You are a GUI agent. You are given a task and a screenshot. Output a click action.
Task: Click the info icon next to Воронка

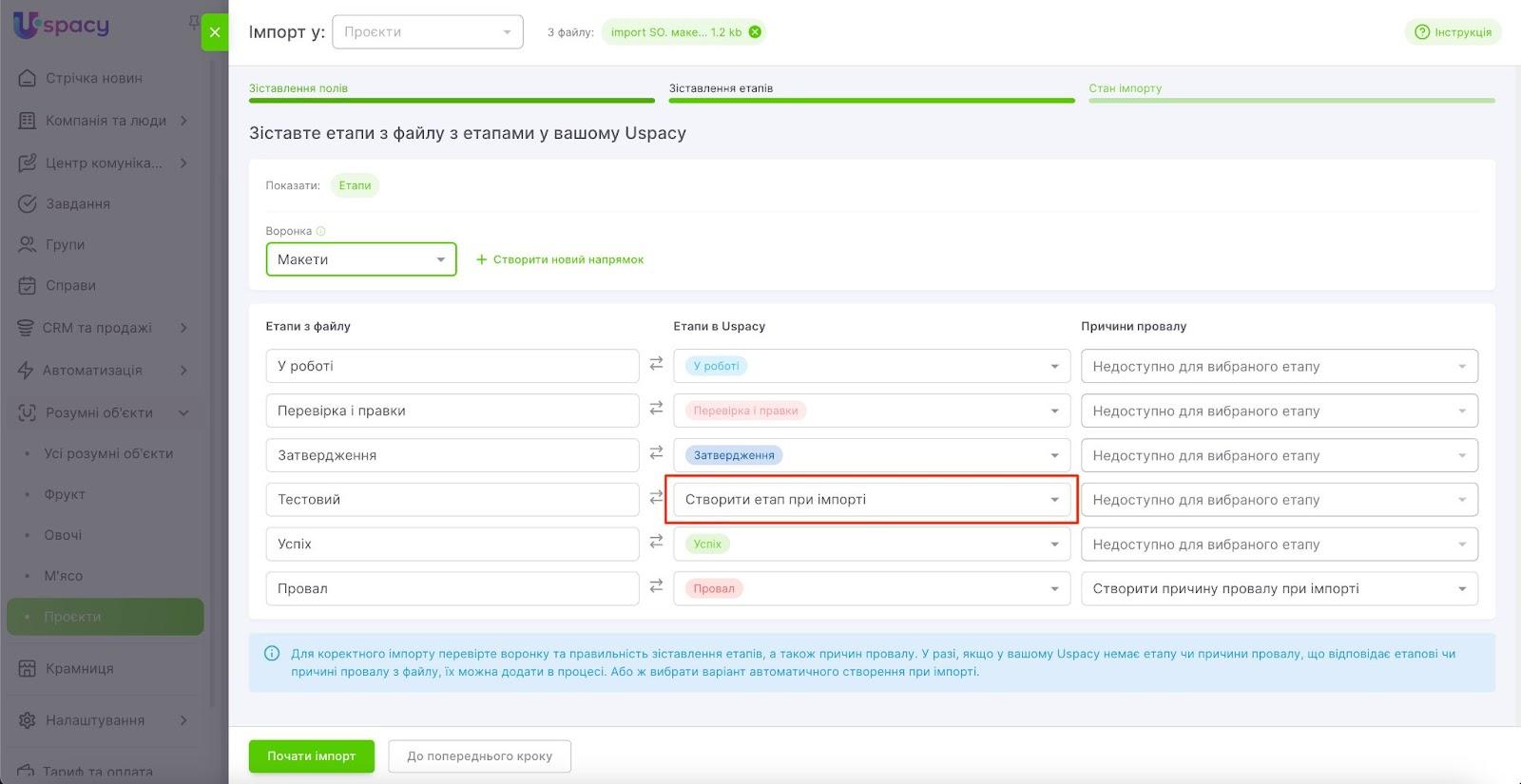tap(320, 231)
